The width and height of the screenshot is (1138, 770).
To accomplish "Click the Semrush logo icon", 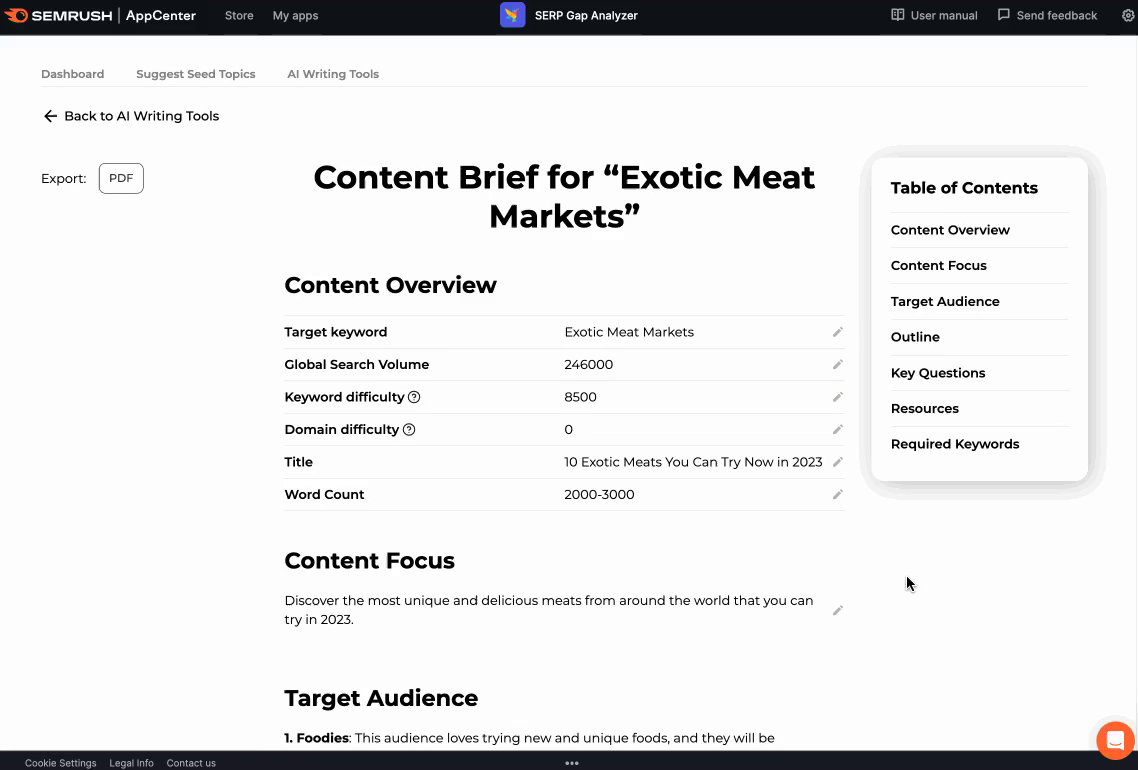I will (x=16, y=15).
